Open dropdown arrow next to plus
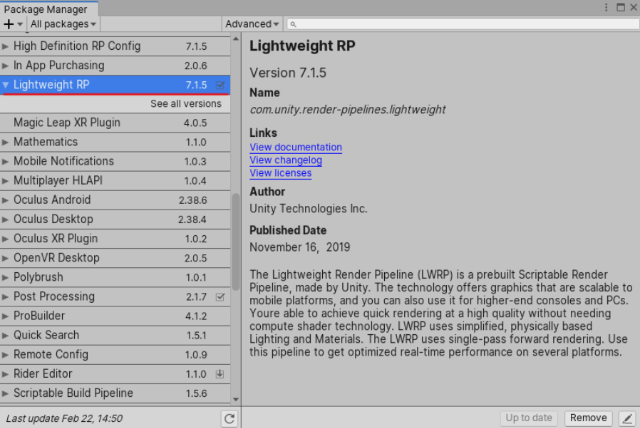This screenshot has height=428, width=640. [20, 24]
